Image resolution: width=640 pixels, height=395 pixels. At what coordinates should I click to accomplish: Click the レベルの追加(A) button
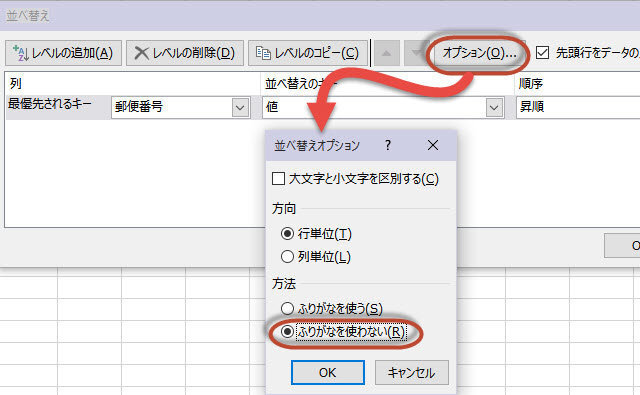[x=63, y=53]
